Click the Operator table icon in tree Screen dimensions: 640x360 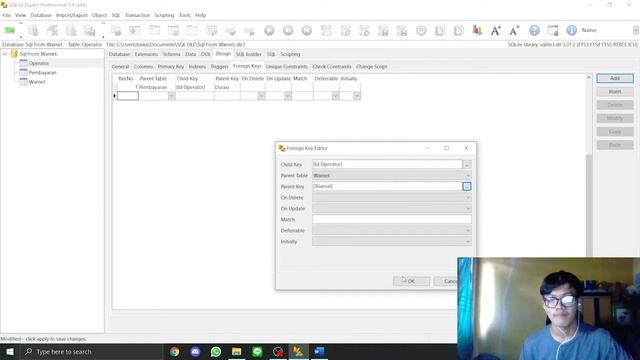(x=23, y=63)
